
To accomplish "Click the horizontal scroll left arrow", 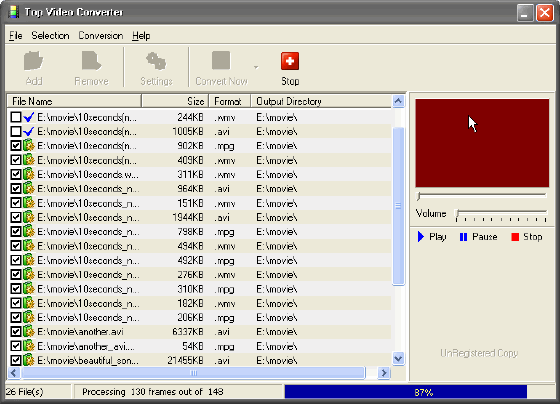I will point(14,373).
